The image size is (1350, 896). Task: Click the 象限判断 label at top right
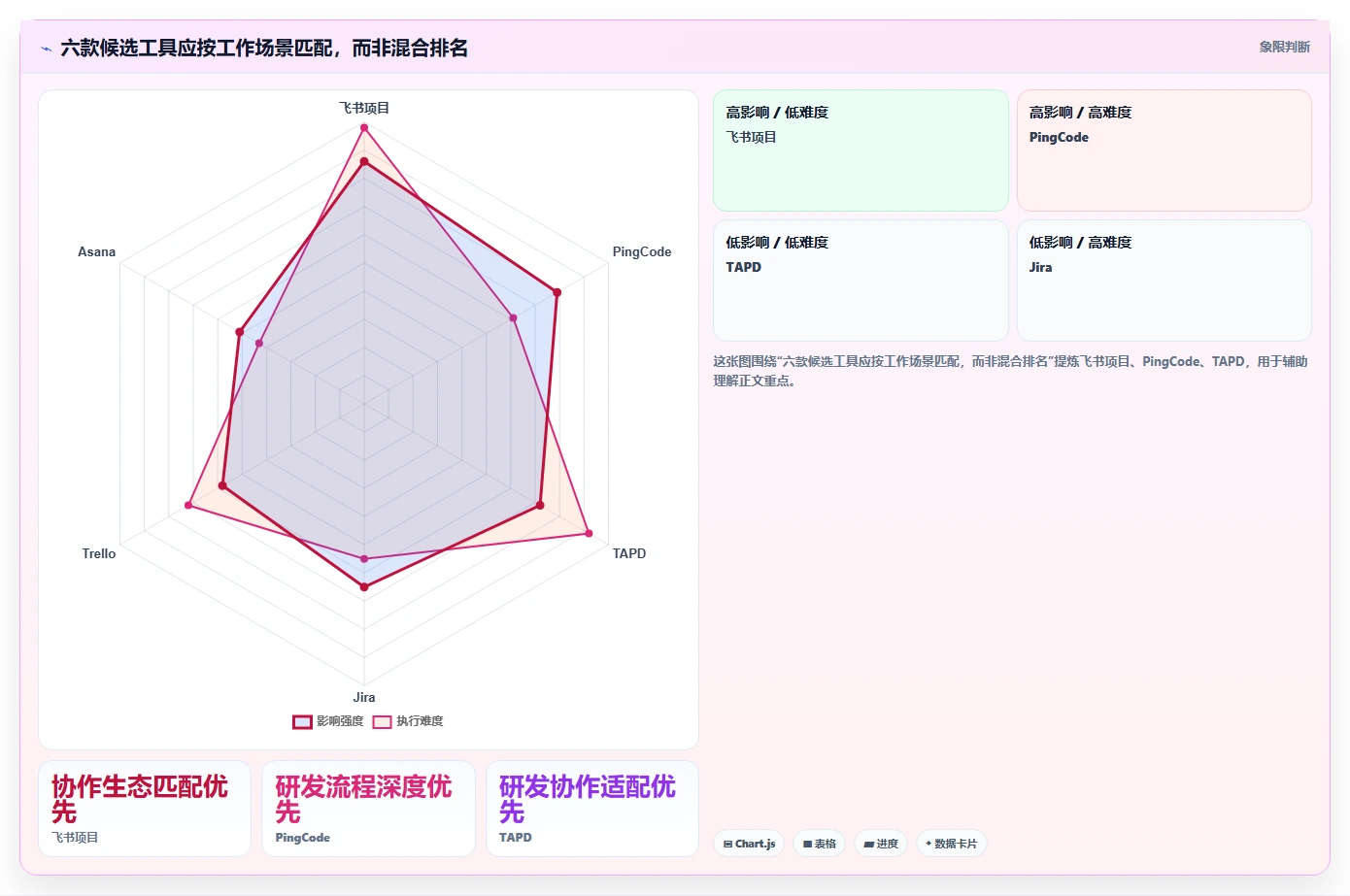tap(1284, 47)
